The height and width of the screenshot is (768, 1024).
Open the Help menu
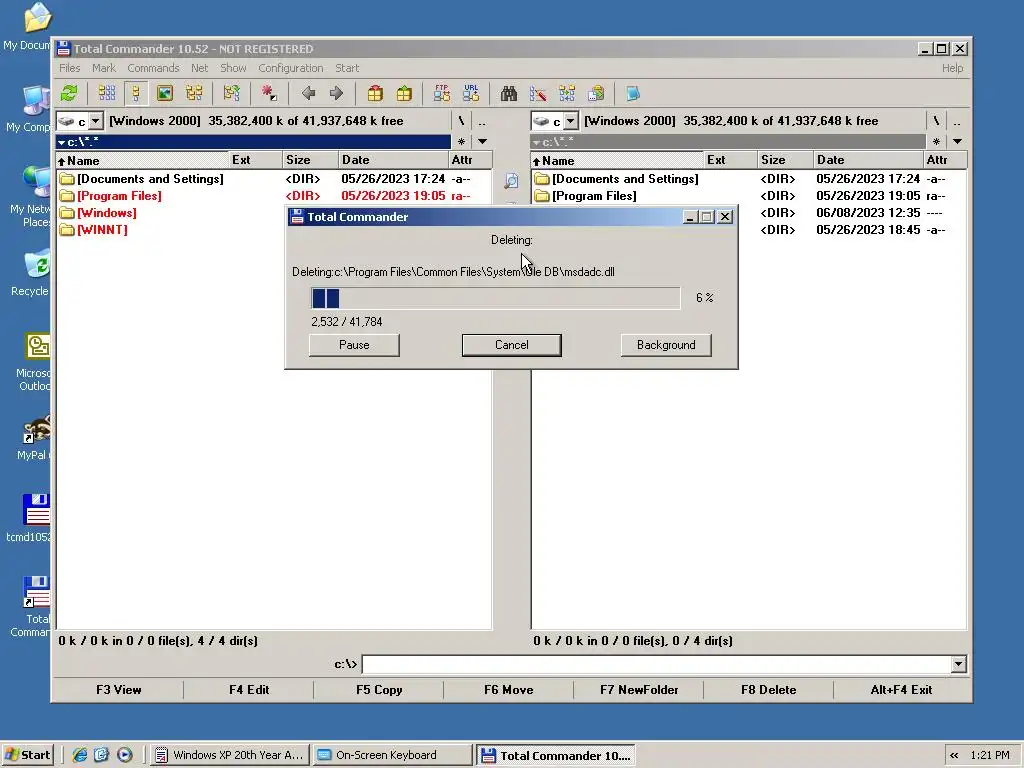click(952, 68)
